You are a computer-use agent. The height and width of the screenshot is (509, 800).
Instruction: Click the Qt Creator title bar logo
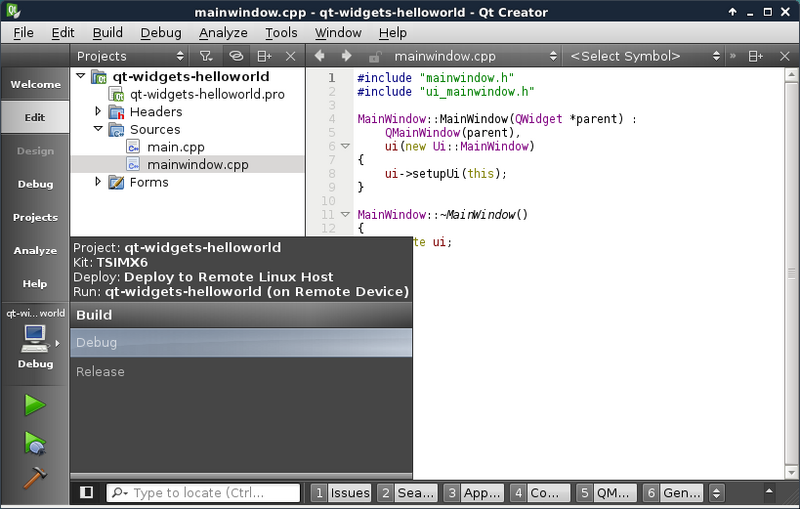tap(13, 11)
